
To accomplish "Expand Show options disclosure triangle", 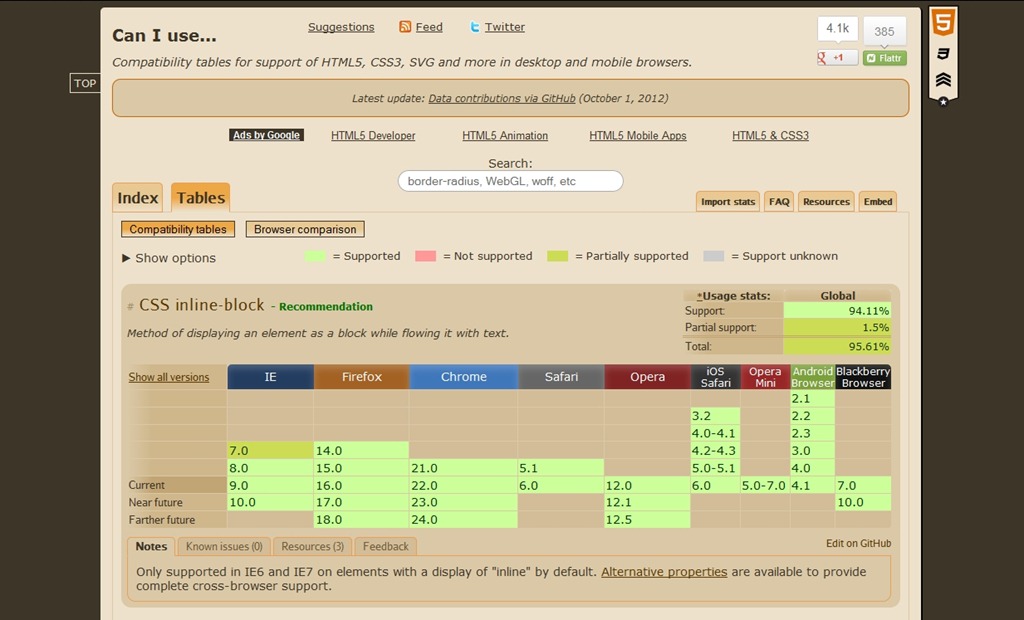I will tap(126, 258).
